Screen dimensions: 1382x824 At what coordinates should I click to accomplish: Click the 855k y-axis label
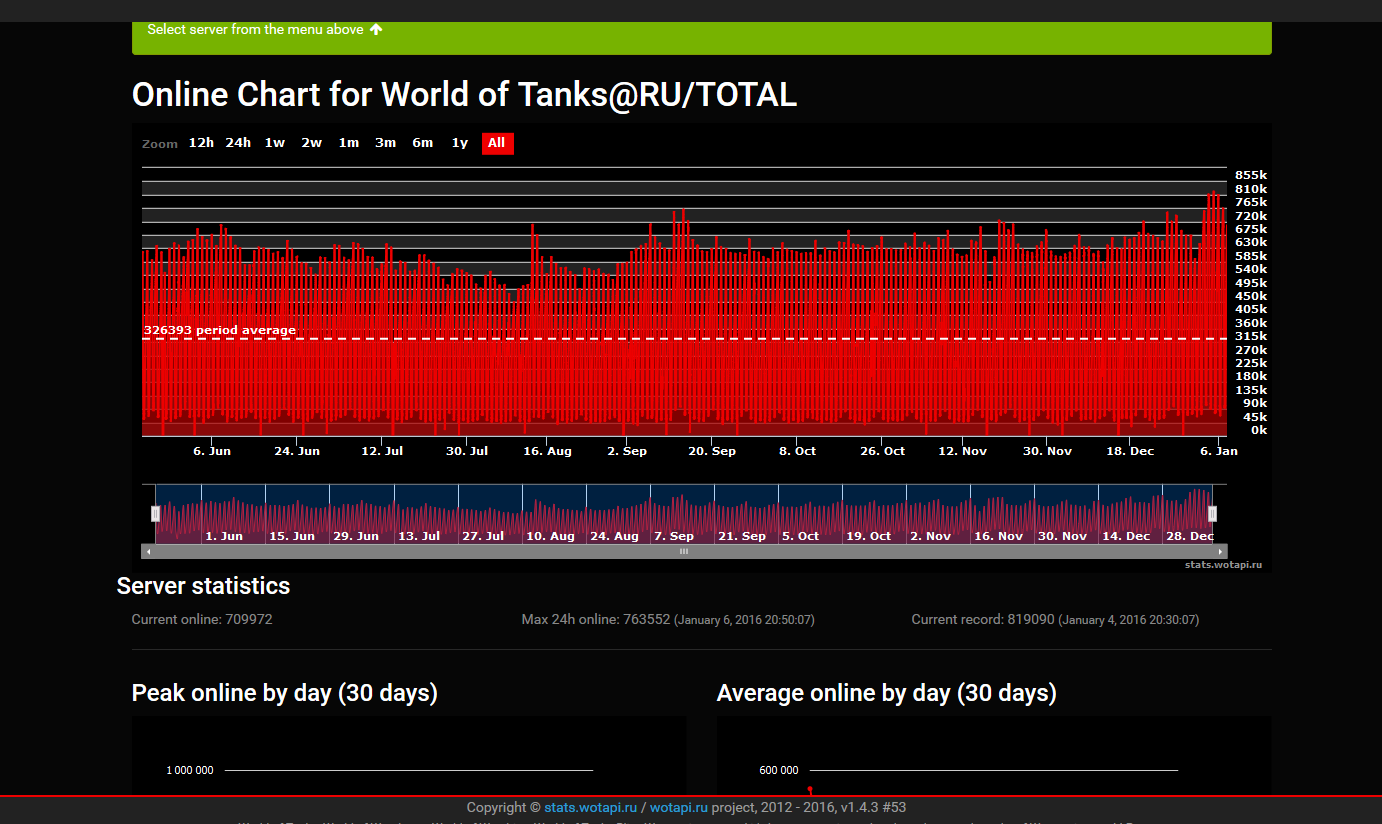tap(1251, 175)
